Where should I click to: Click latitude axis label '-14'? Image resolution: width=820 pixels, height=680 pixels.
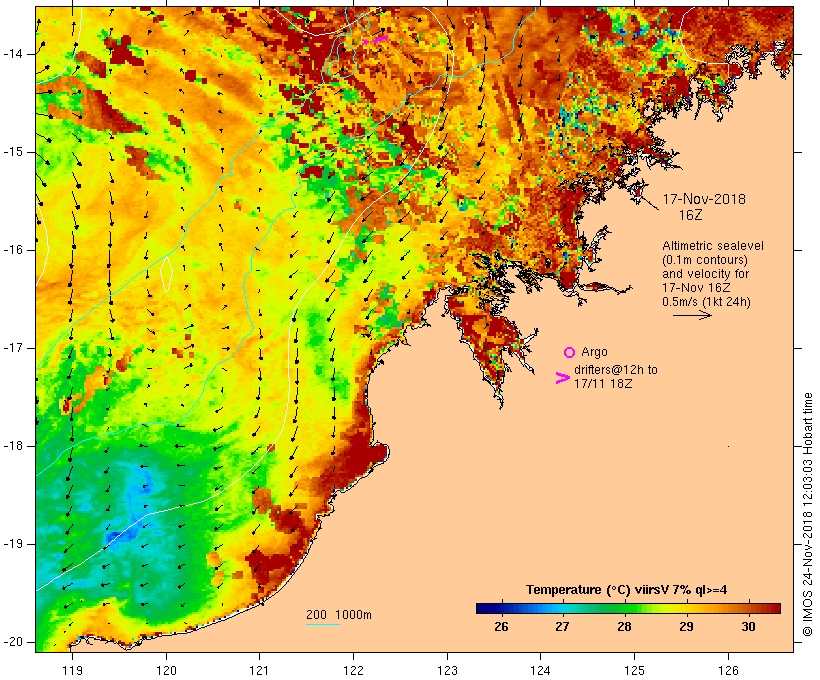(13, 54)
